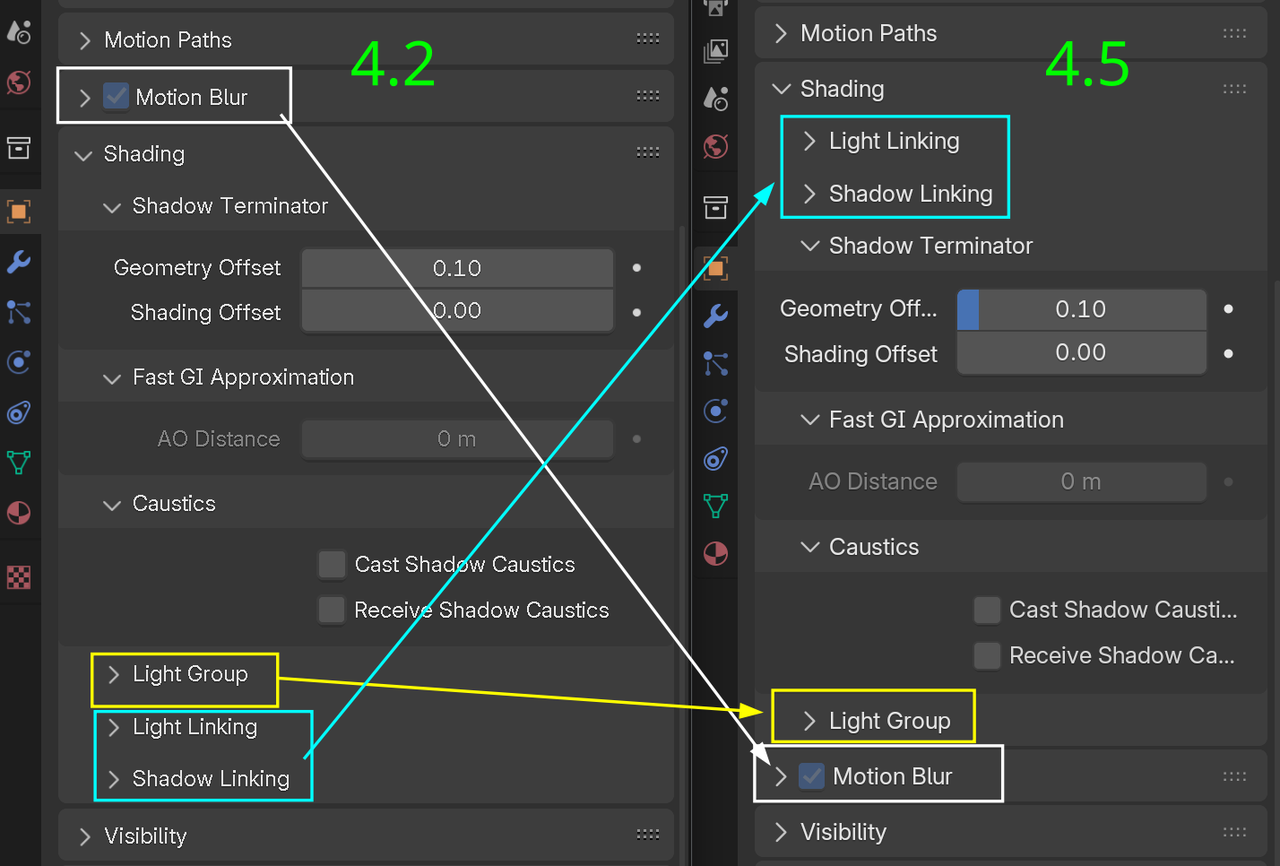Viewport: 1280px width, 866px height.
Task: Expand Visibility section in 4.2 panel
Action: tap(84, 836)
